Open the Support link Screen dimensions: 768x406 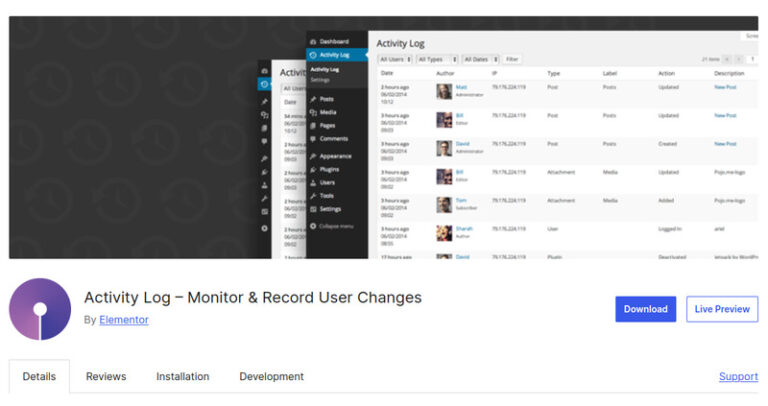(x=738, y=376)
